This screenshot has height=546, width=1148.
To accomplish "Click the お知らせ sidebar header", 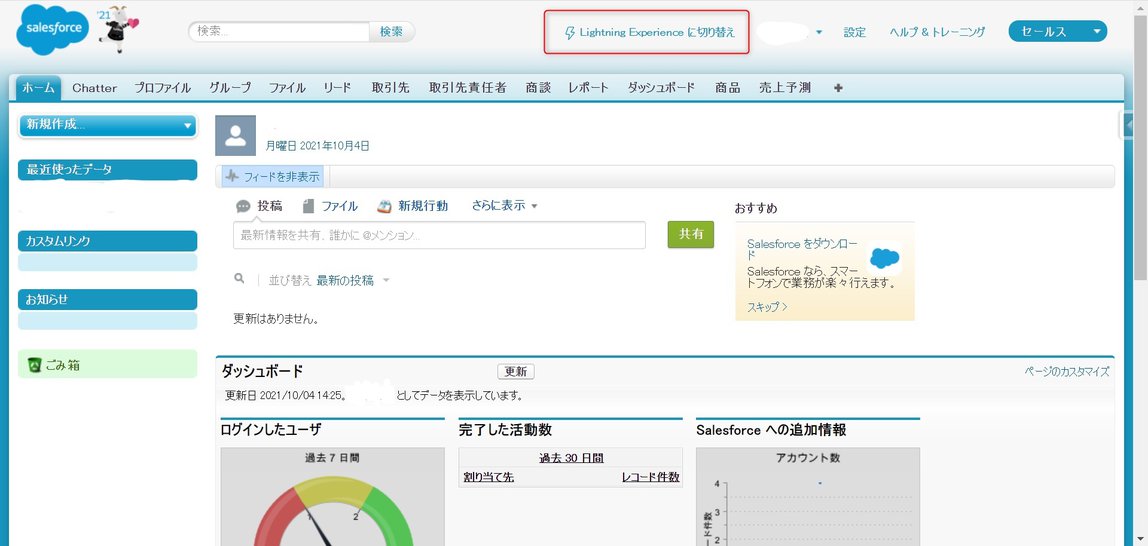I will [108, 299].
